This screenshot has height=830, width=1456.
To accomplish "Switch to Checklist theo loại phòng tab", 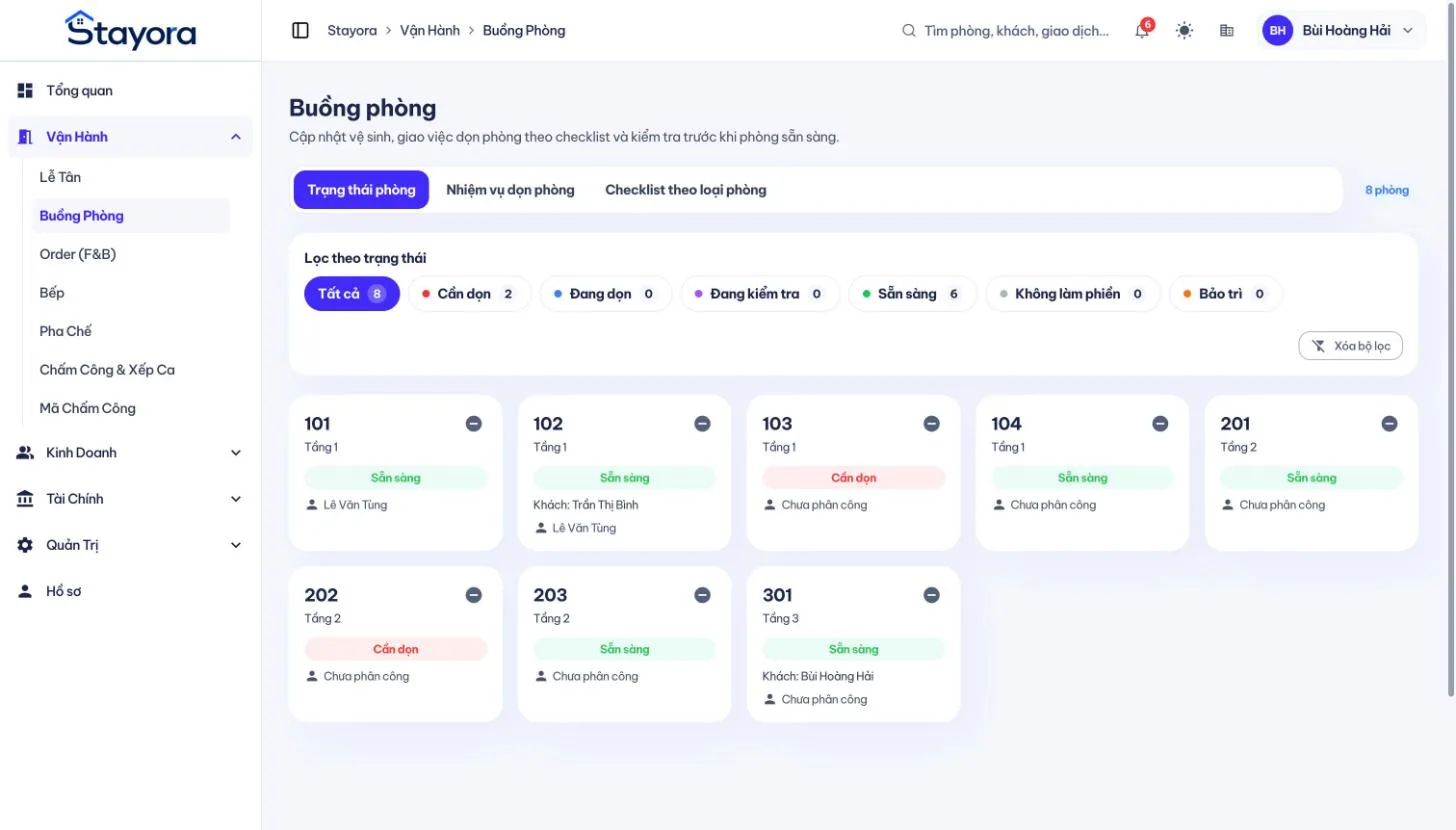I will [685, 190].
